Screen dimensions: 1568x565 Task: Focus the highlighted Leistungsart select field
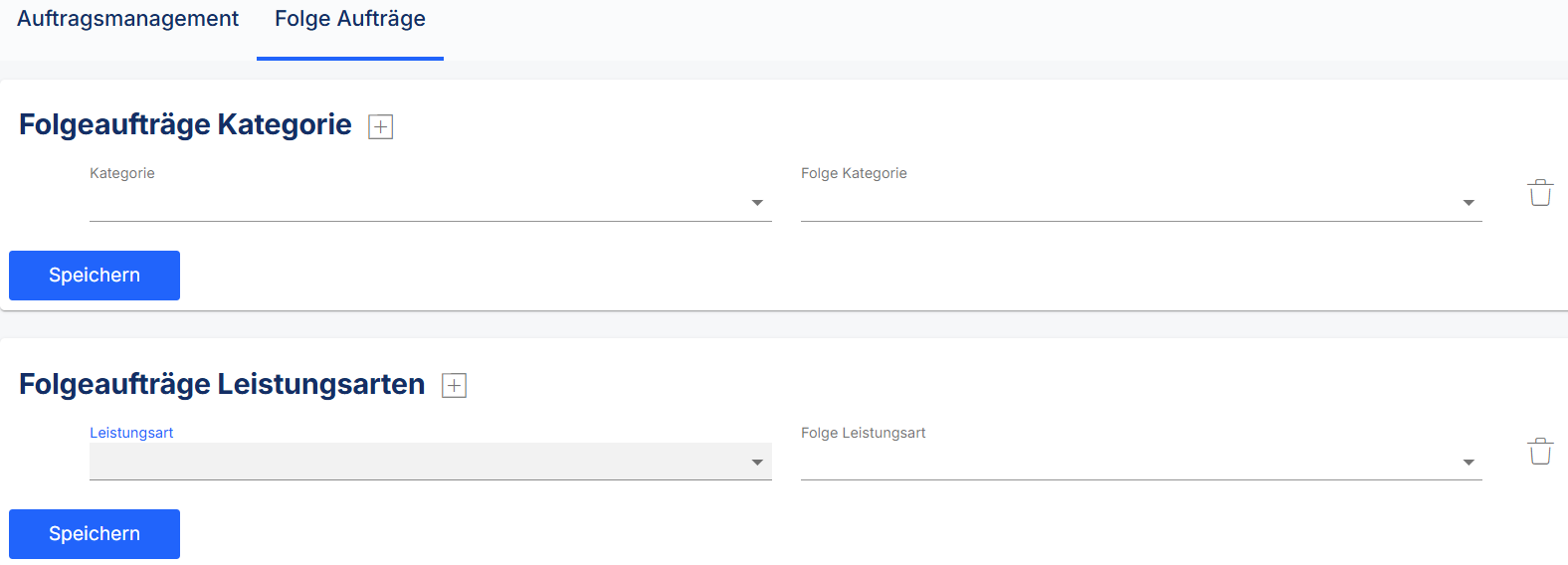[431, 462]
